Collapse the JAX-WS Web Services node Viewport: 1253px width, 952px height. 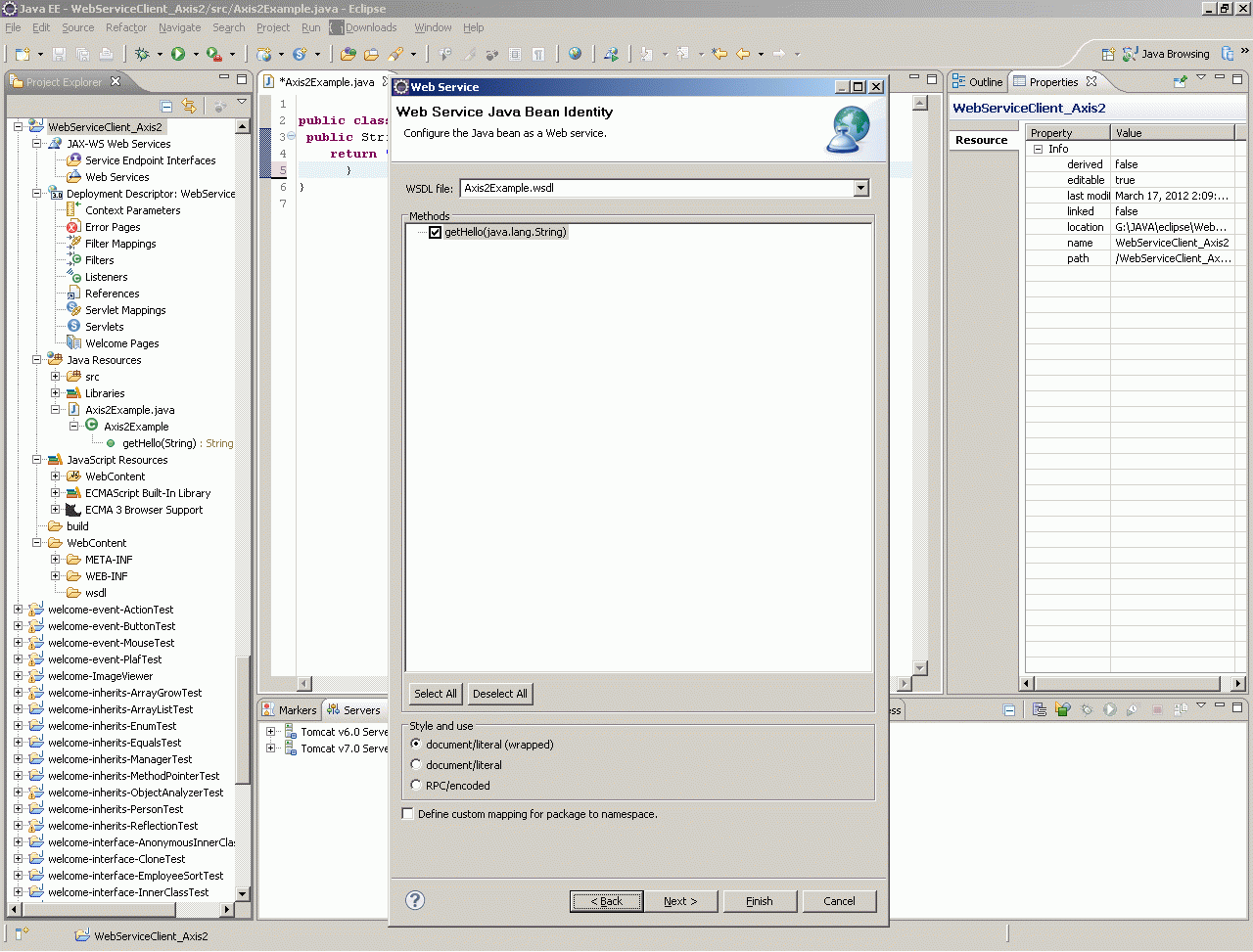(37, 144)
